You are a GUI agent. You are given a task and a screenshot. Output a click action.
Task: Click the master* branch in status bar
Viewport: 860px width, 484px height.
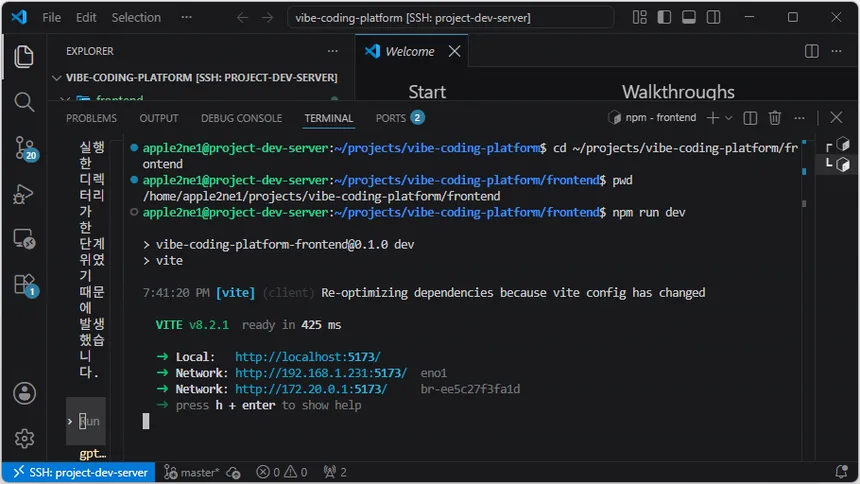click(x=191, y=472)
